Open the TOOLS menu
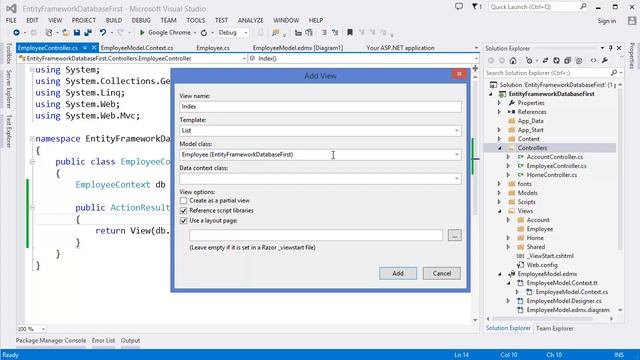The image size is (640, 360). click(196, 20)
